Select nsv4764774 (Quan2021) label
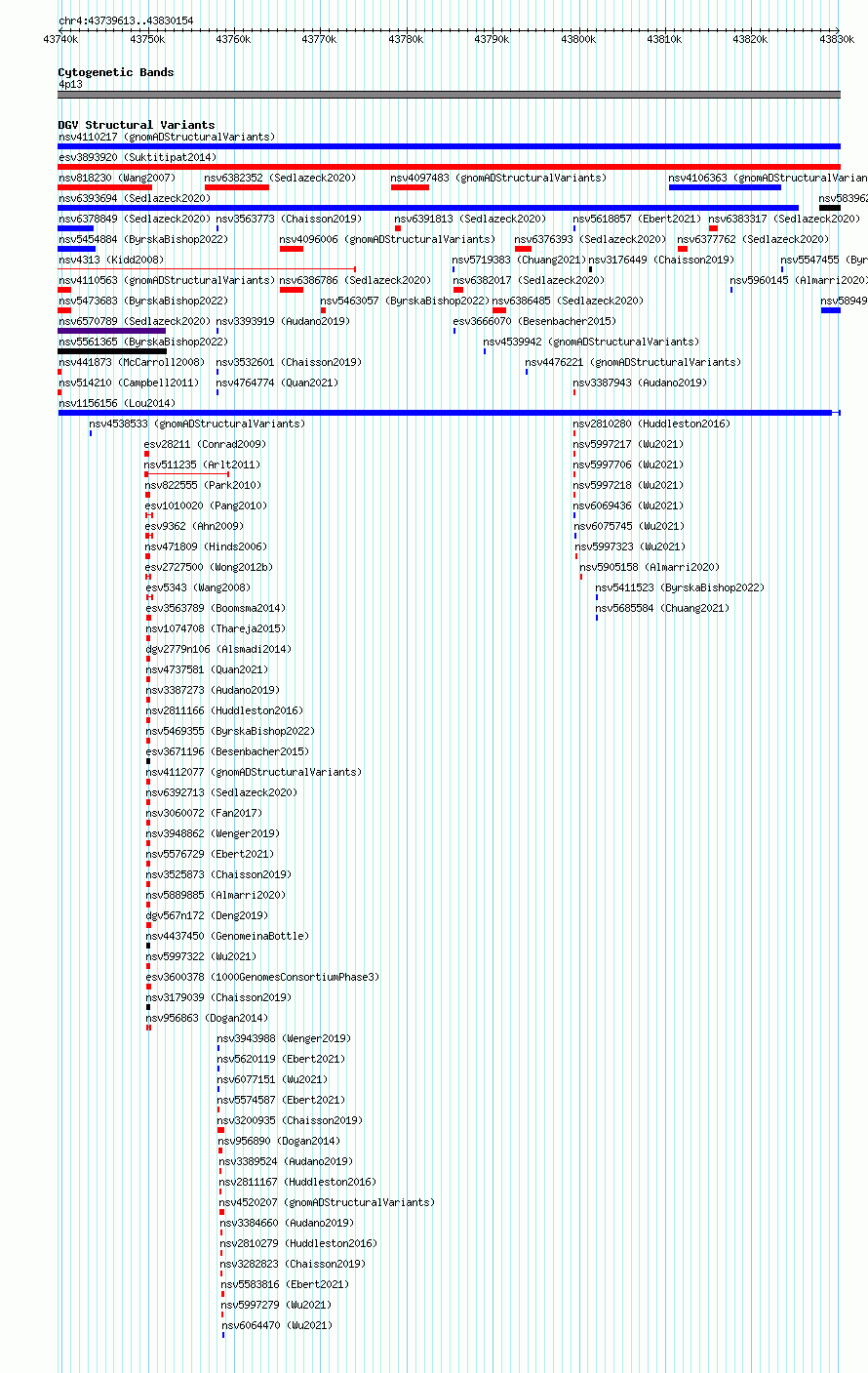Screen dimensions: 868x1373 click(277, 383)
